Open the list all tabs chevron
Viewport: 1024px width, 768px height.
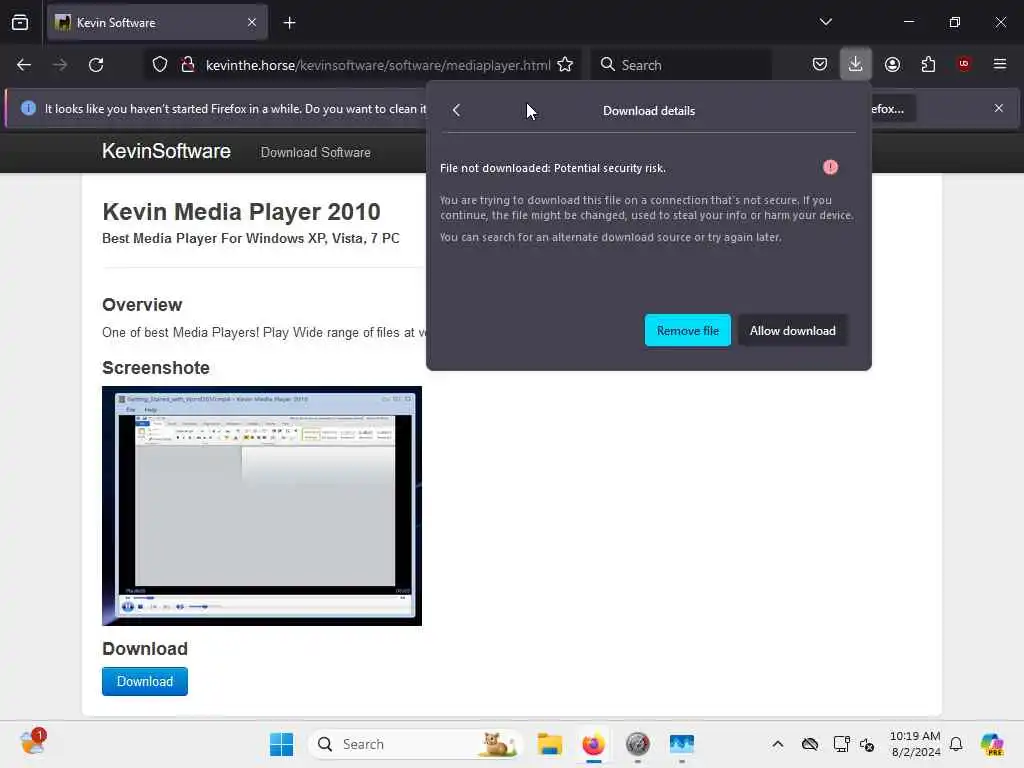click(825, 22)
